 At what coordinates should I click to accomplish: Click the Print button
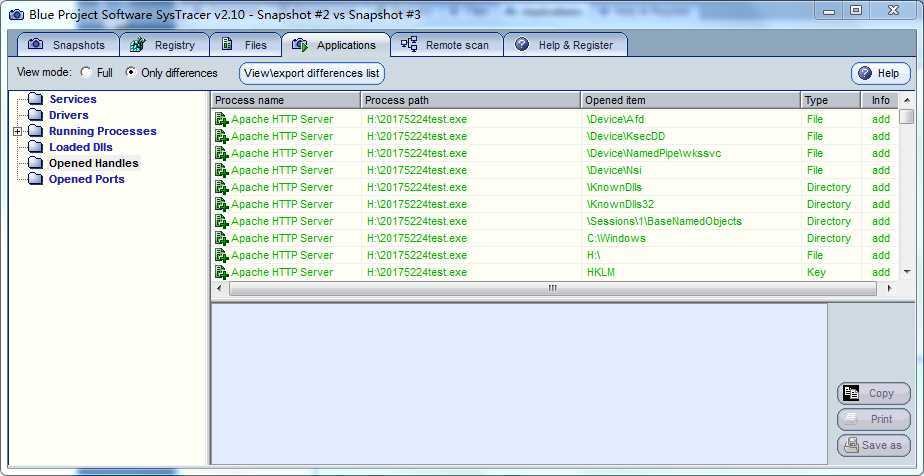873,419
